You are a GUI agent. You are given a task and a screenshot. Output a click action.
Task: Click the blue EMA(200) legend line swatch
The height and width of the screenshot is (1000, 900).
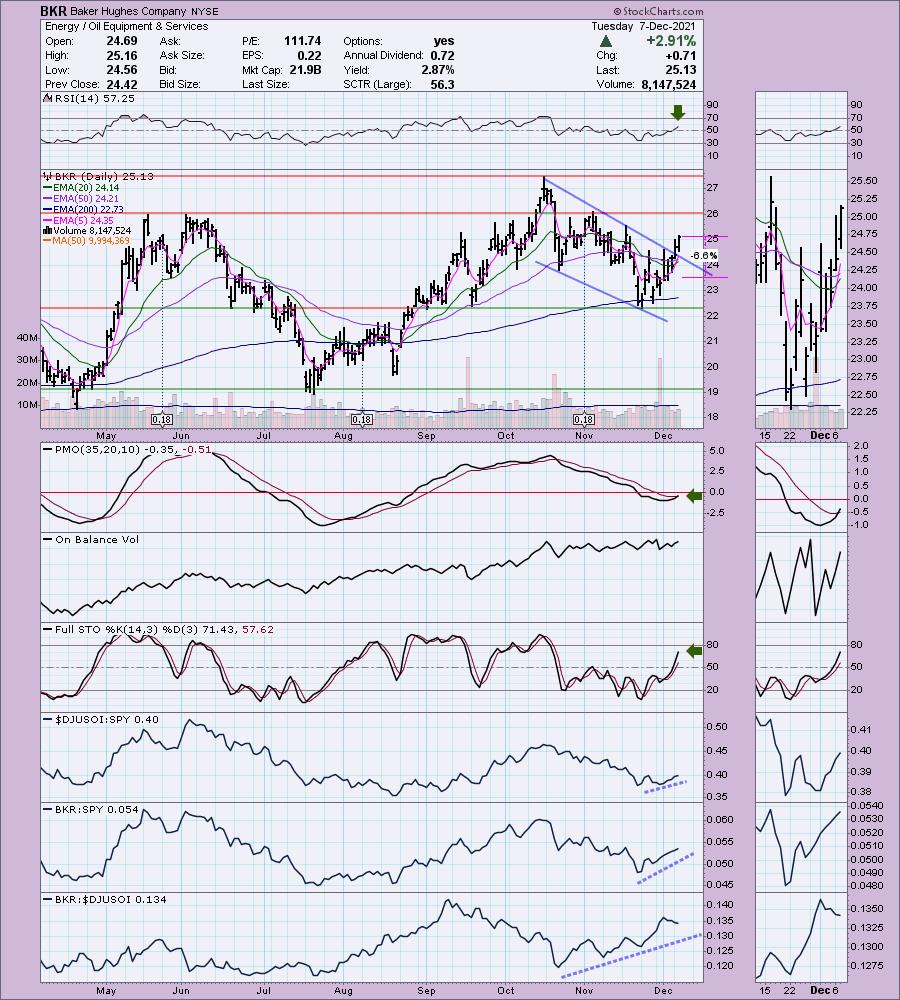coord(48,209)
